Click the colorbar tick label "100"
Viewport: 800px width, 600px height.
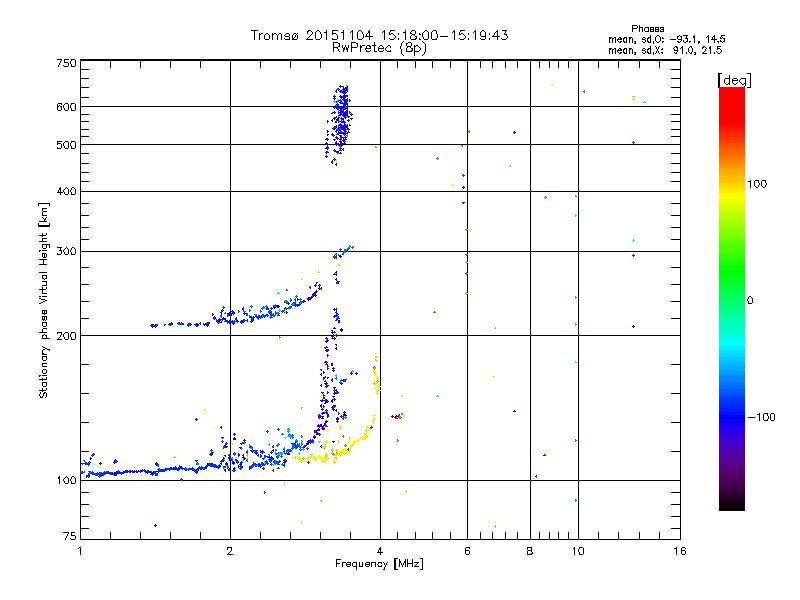point(757,184)
